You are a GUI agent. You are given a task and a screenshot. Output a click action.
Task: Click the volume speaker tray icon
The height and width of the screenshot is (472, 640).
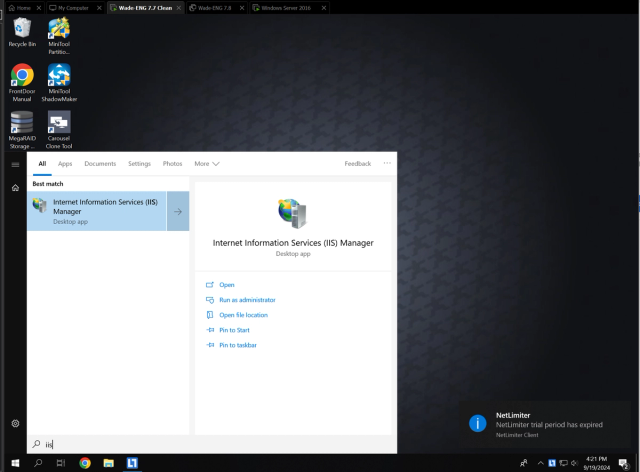pos(574,463)
